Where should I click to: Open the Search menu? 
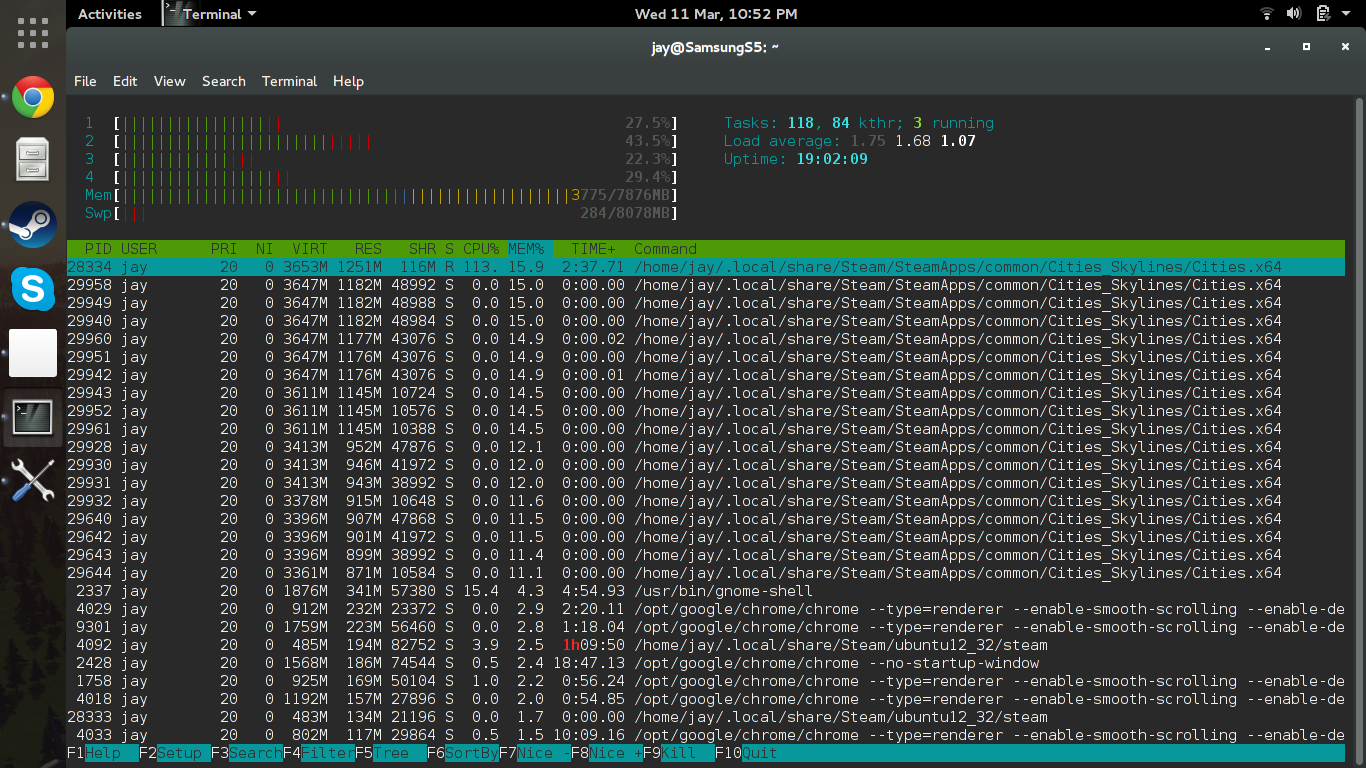click(x=223, y=81)
